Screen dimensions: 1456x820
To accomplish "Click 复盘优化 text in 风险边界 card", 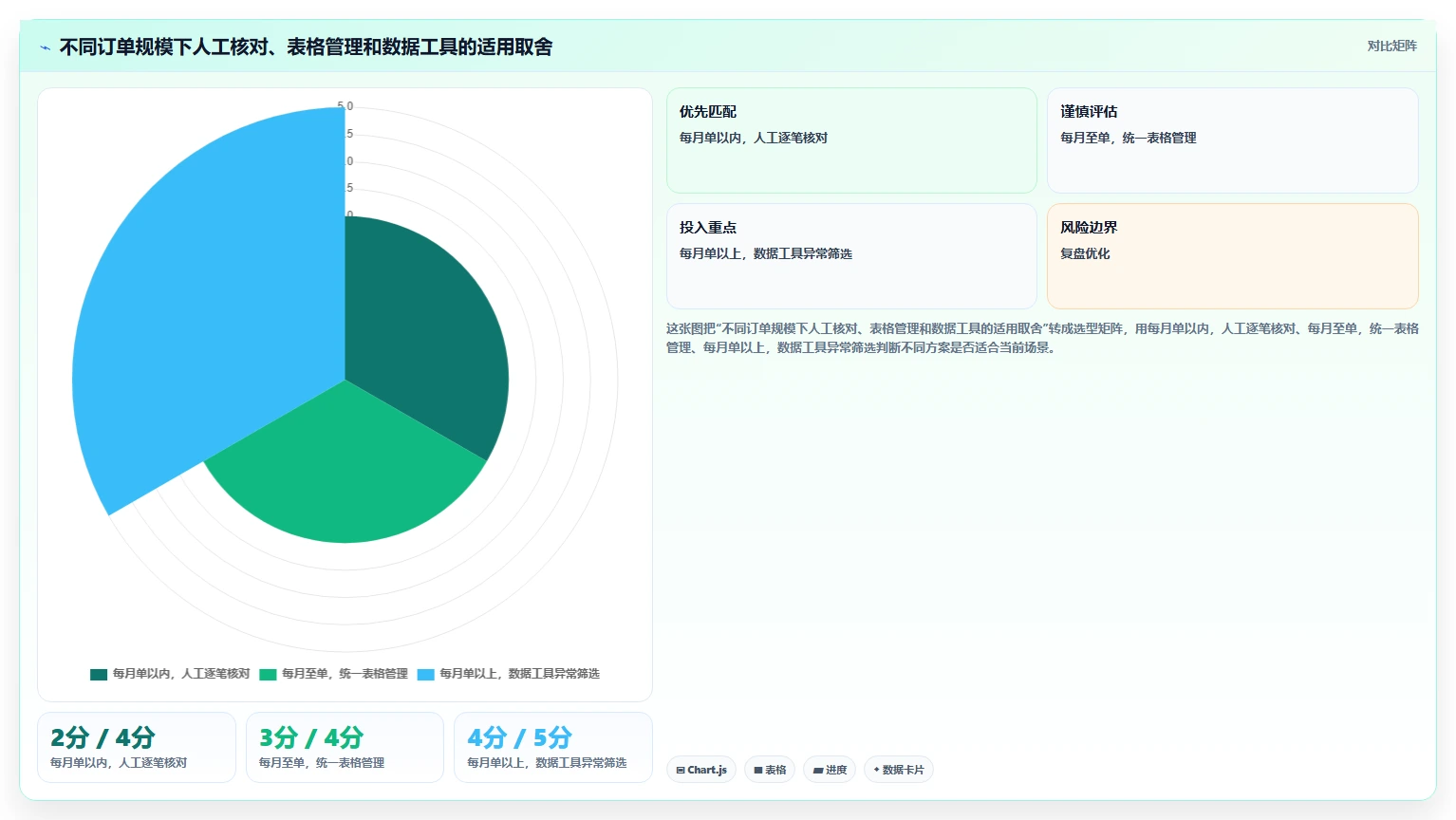I will 1085,253.
